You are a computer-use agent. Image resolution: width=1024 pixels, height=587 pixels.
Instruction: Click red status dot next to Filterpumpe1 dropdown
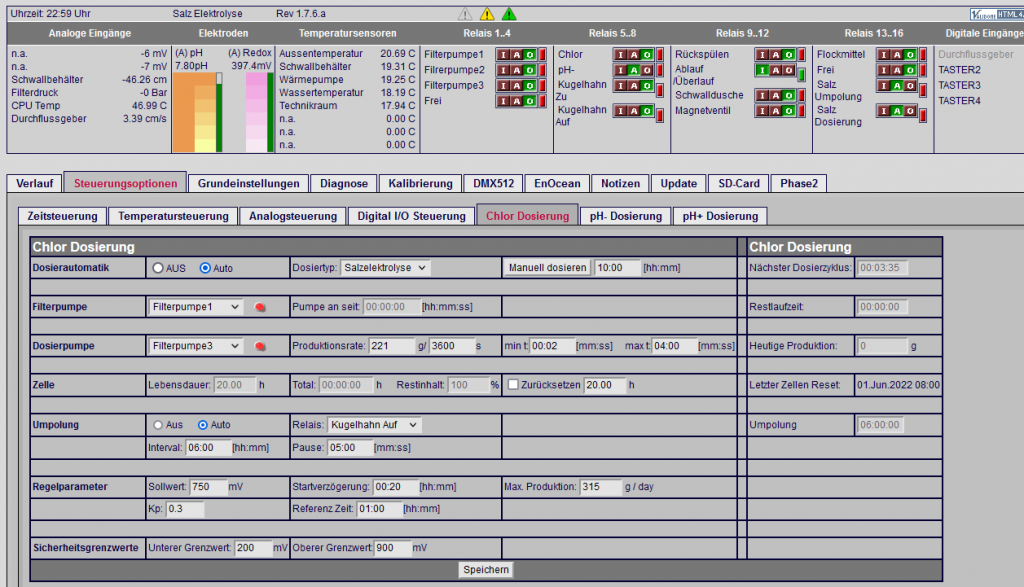pyautogui.click(x=260, y=307)
